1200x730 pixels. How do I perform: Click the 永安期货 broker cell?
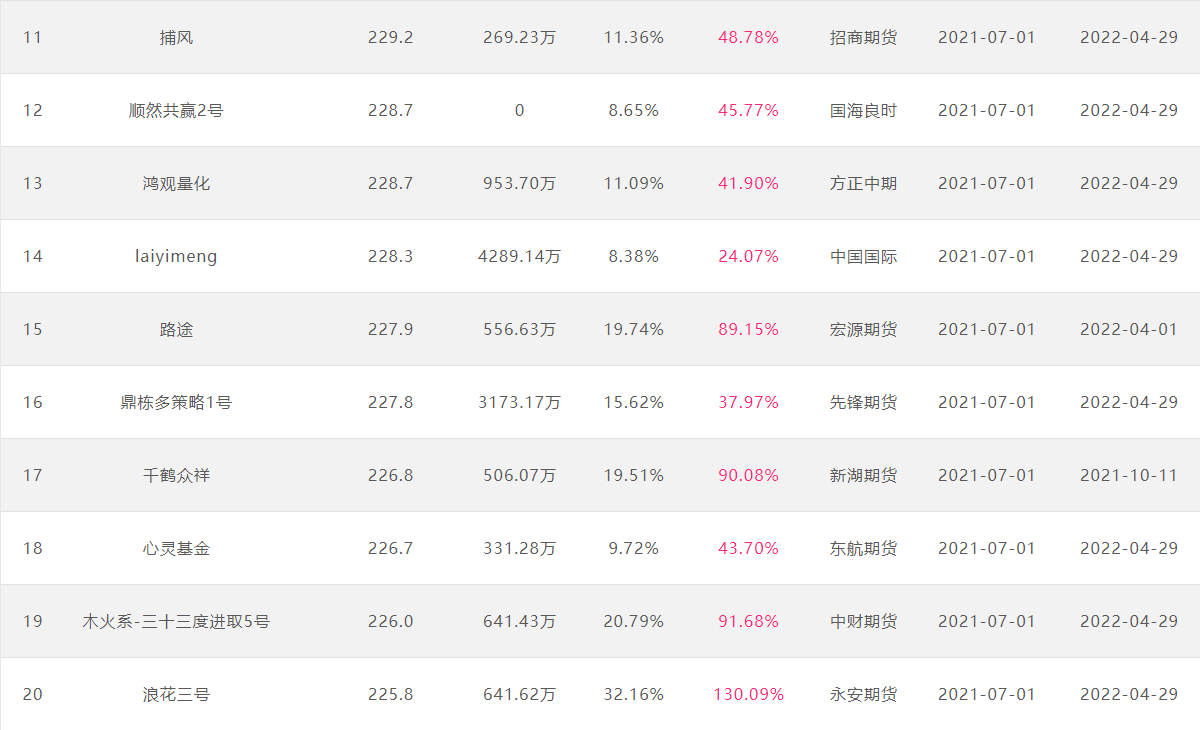863,694
